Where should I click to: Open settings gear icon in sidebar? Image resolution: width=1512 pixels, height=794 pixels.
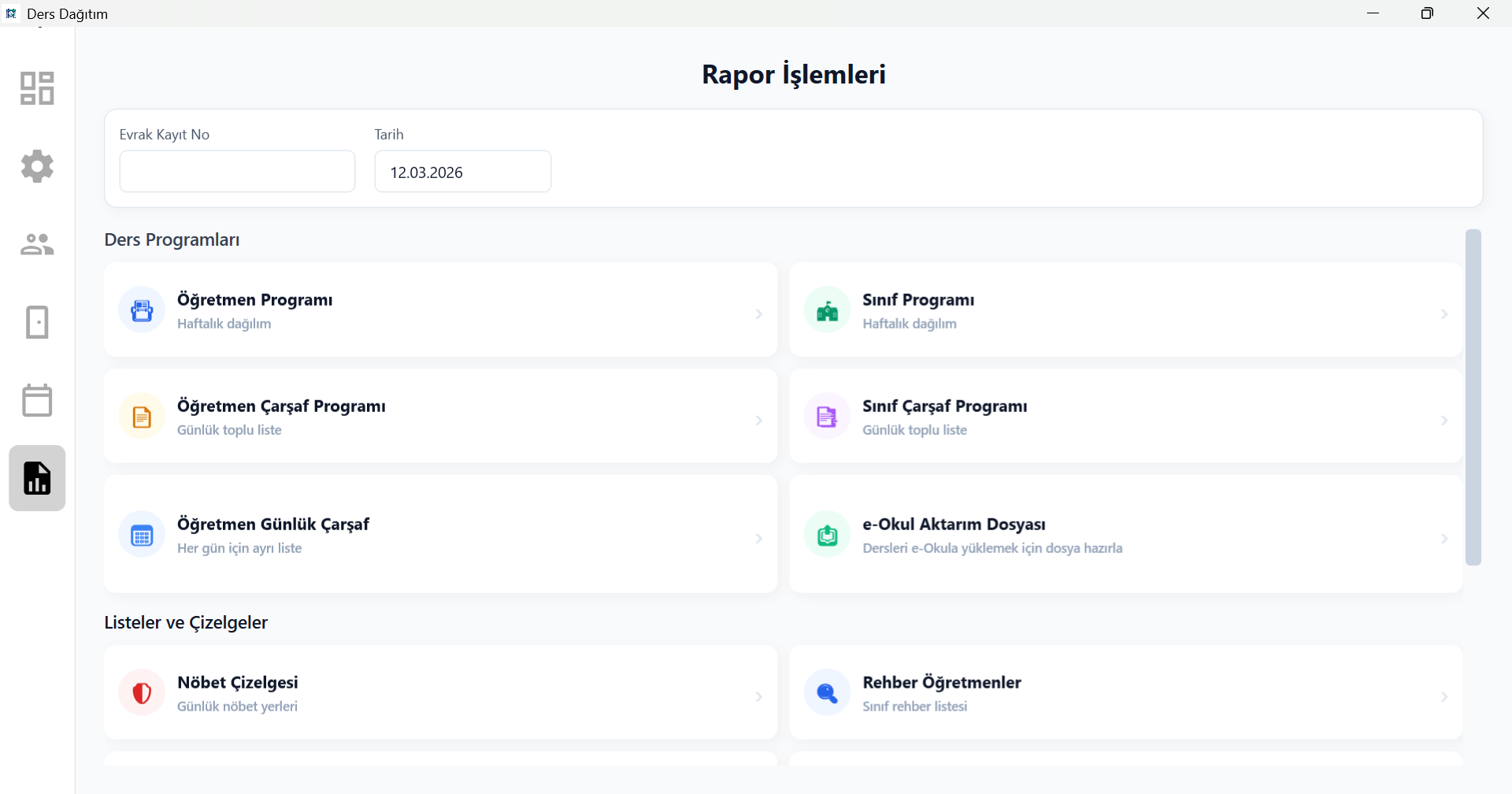click(x=37, y=166)
